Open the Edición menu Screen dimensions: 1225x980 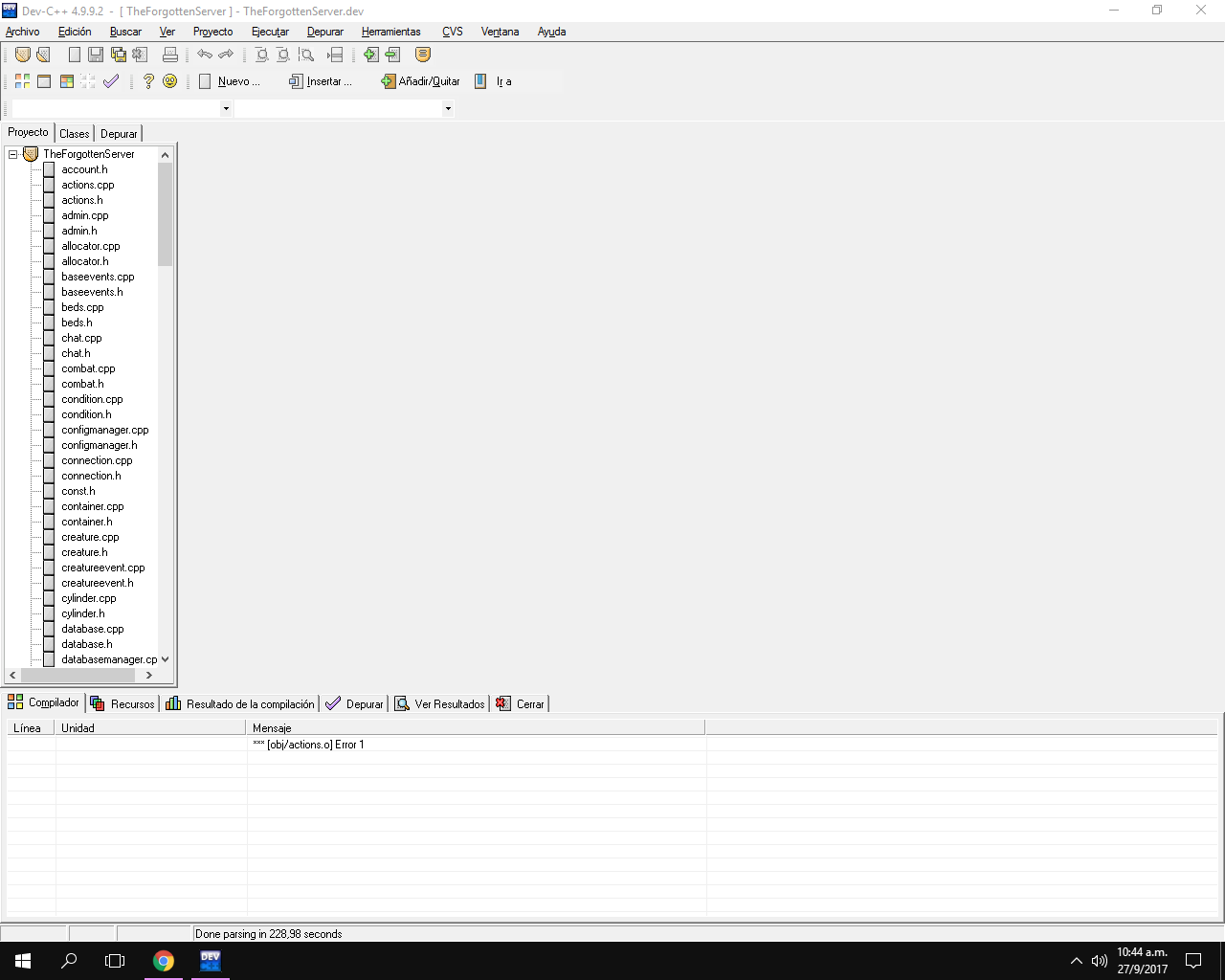point(75,32)
